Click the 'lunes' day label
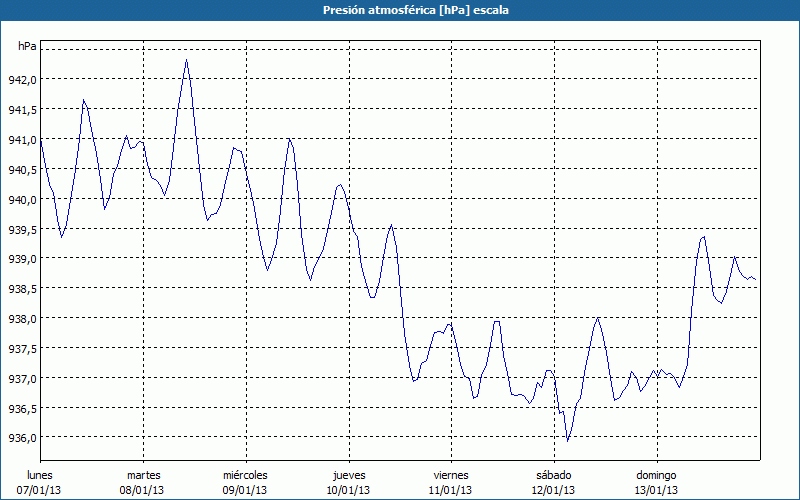Viewport: 800px width, 500px height. tap(41, 474)
